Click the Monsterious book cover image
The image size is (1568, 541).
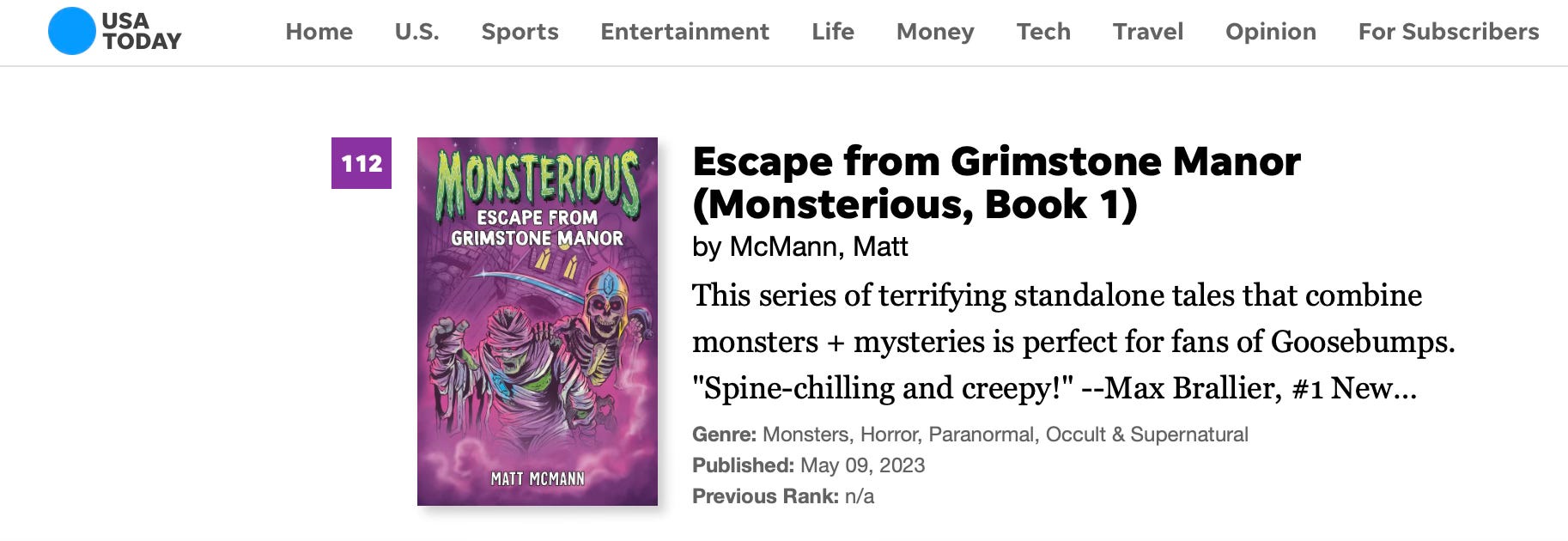[x=538, y=321]
